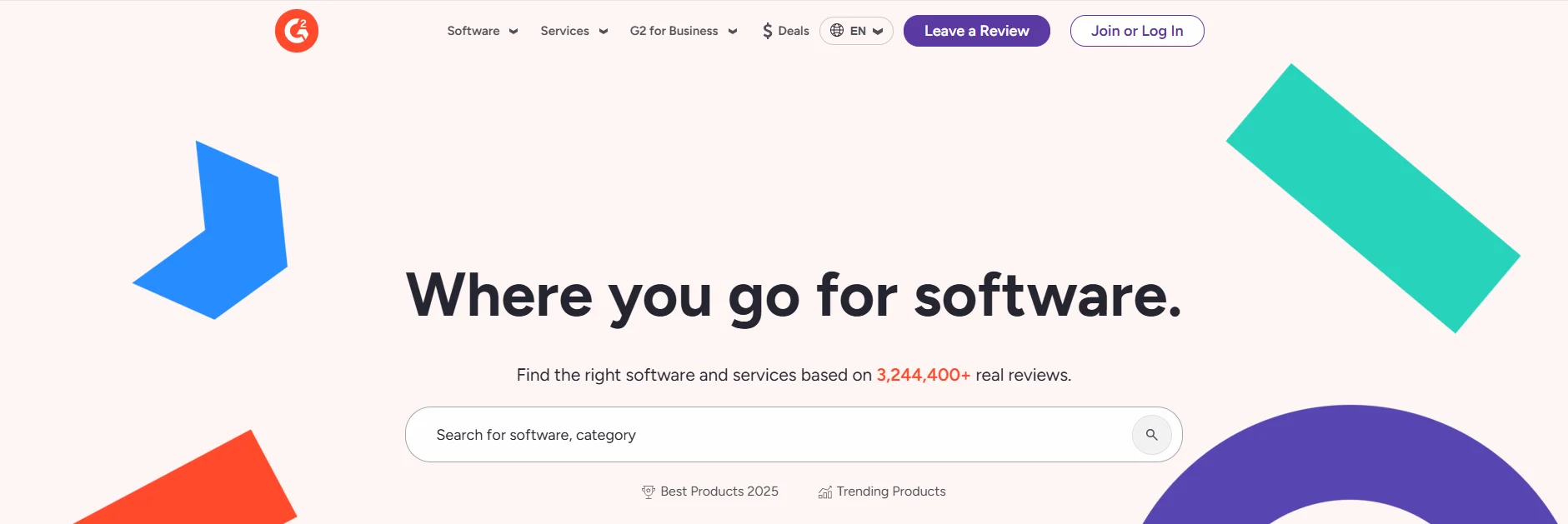1568x524 pixels.
Task: Focus the Search for software input field
Action: pos(767,435)
